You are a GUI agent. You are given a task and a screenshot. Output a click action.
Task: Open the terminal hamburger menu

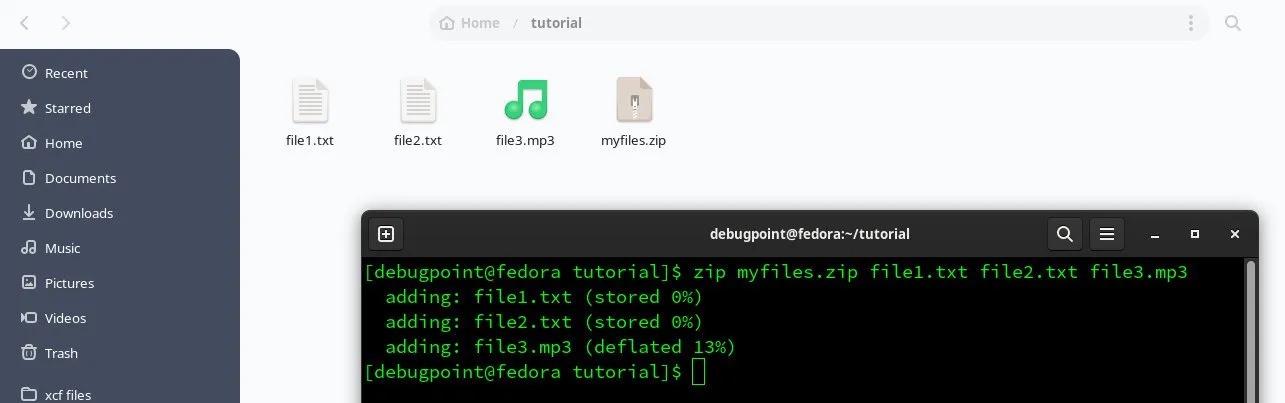coord(1107,234)
